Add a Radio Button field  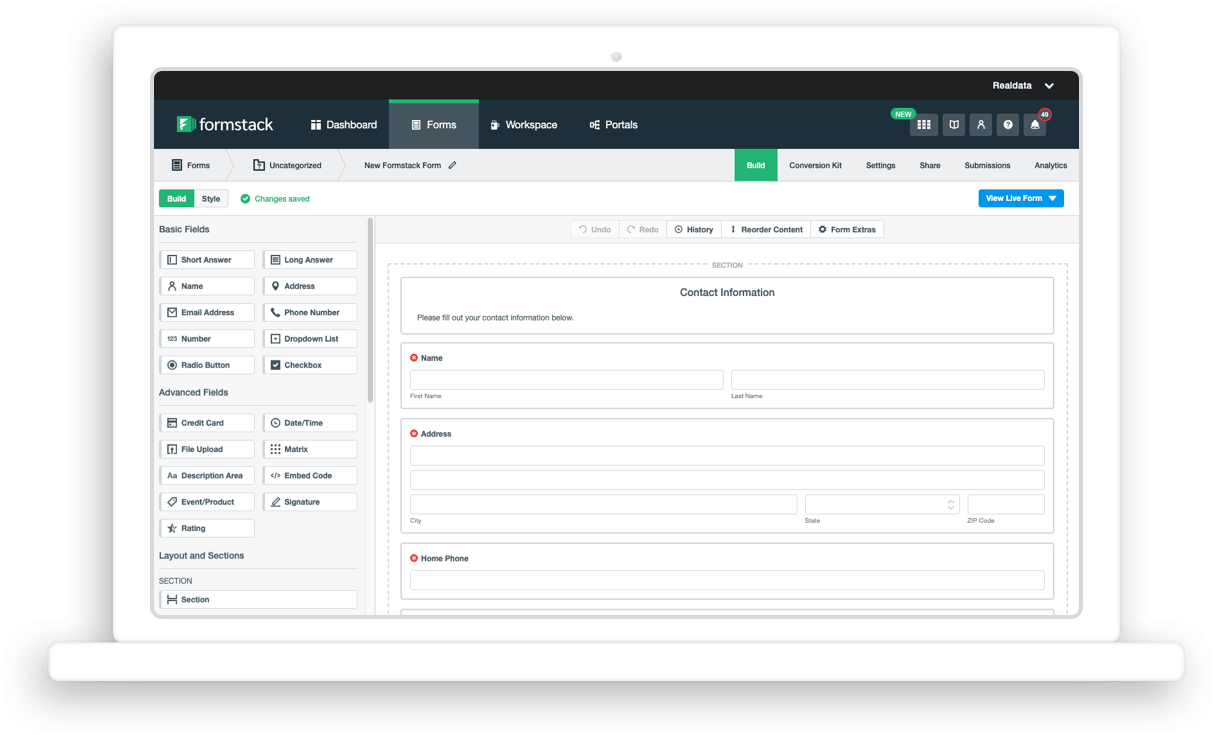click(207, 365)
